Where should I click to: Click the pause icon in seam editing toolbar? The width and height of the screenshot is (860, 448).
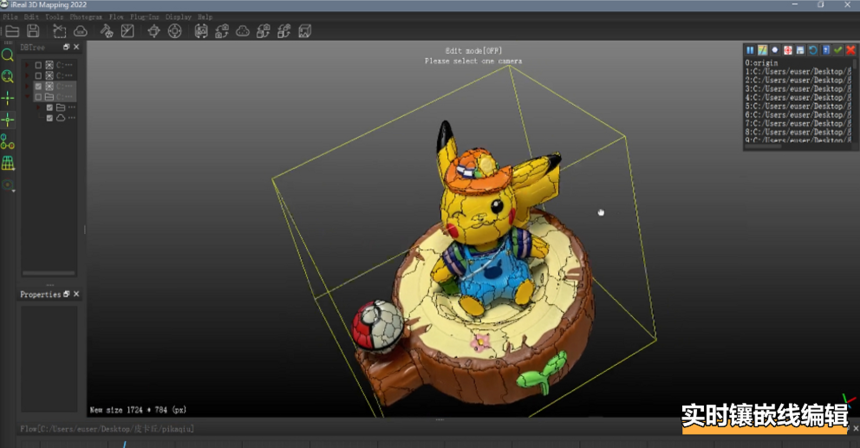tap(750, 50)
